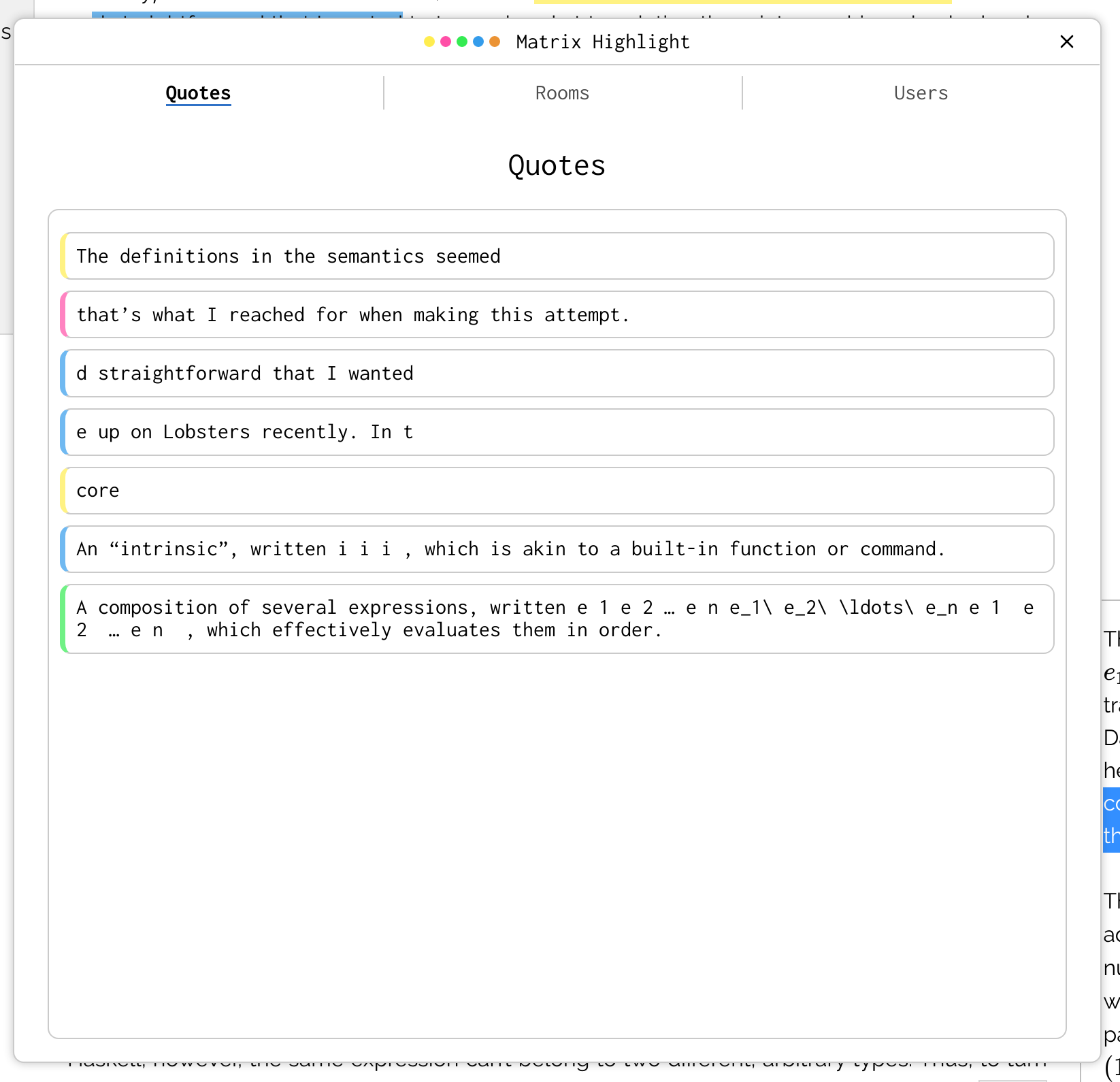Select quote 'd straightforward that I wanted'
This screenshot has width=1120, height=1082.
[x=556, y=373]
